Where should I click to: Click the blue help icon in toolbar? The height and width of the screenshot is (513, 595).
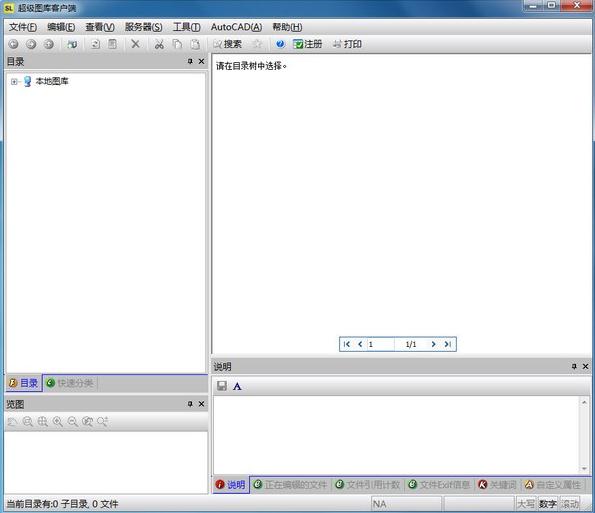coord(280,44)
